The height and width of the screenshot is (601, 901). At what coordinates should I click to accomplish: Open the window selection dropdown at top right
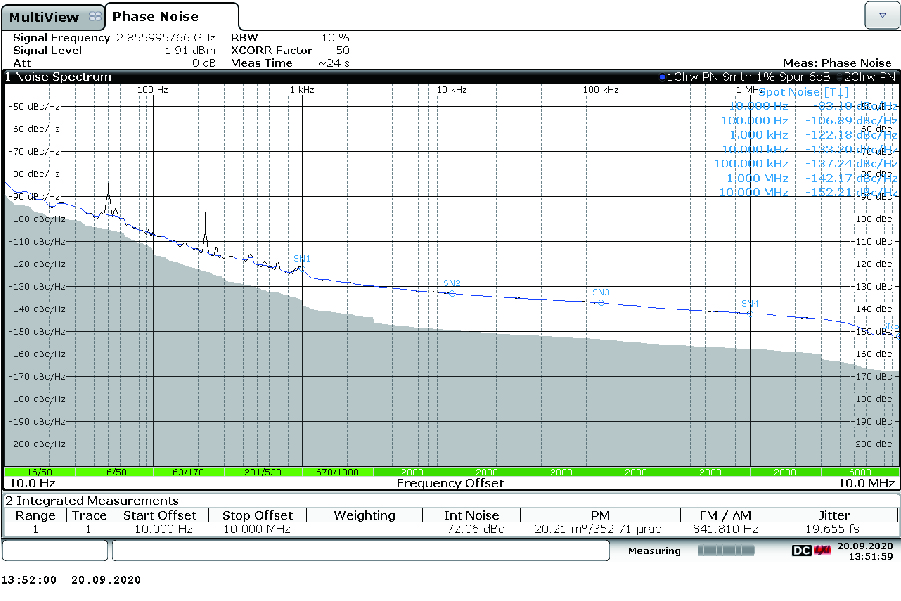(881, 15)
